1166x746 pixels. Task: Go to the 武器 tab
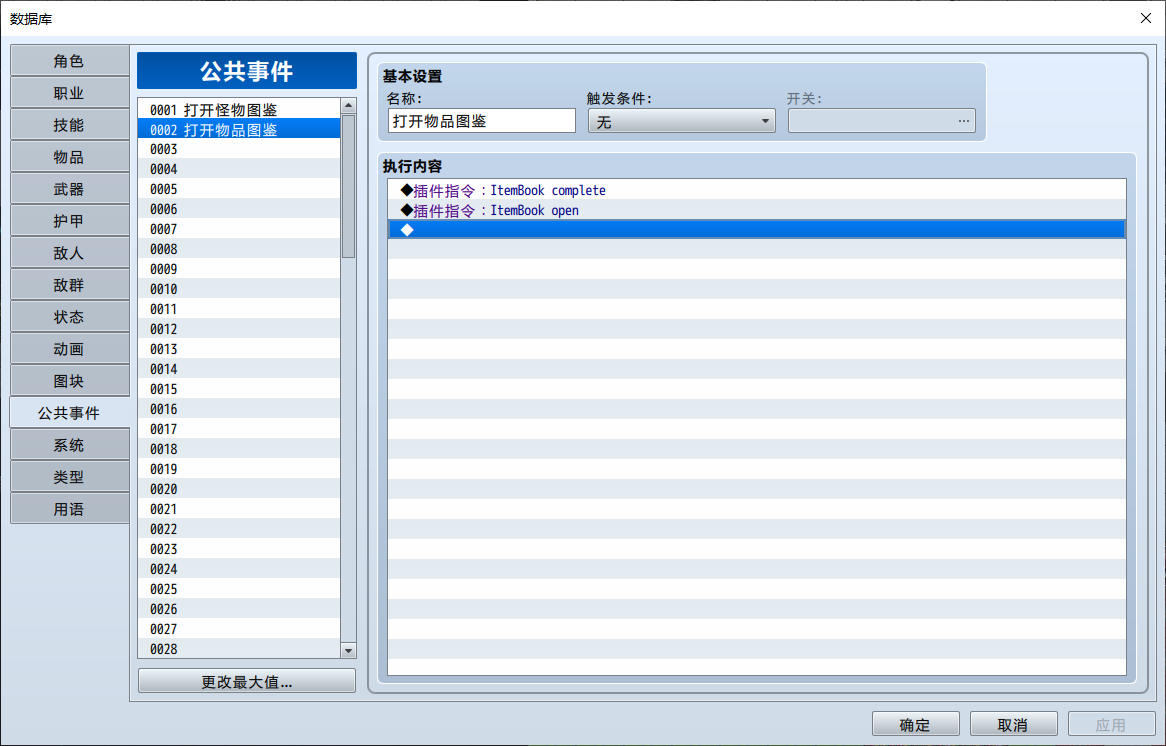69,189
